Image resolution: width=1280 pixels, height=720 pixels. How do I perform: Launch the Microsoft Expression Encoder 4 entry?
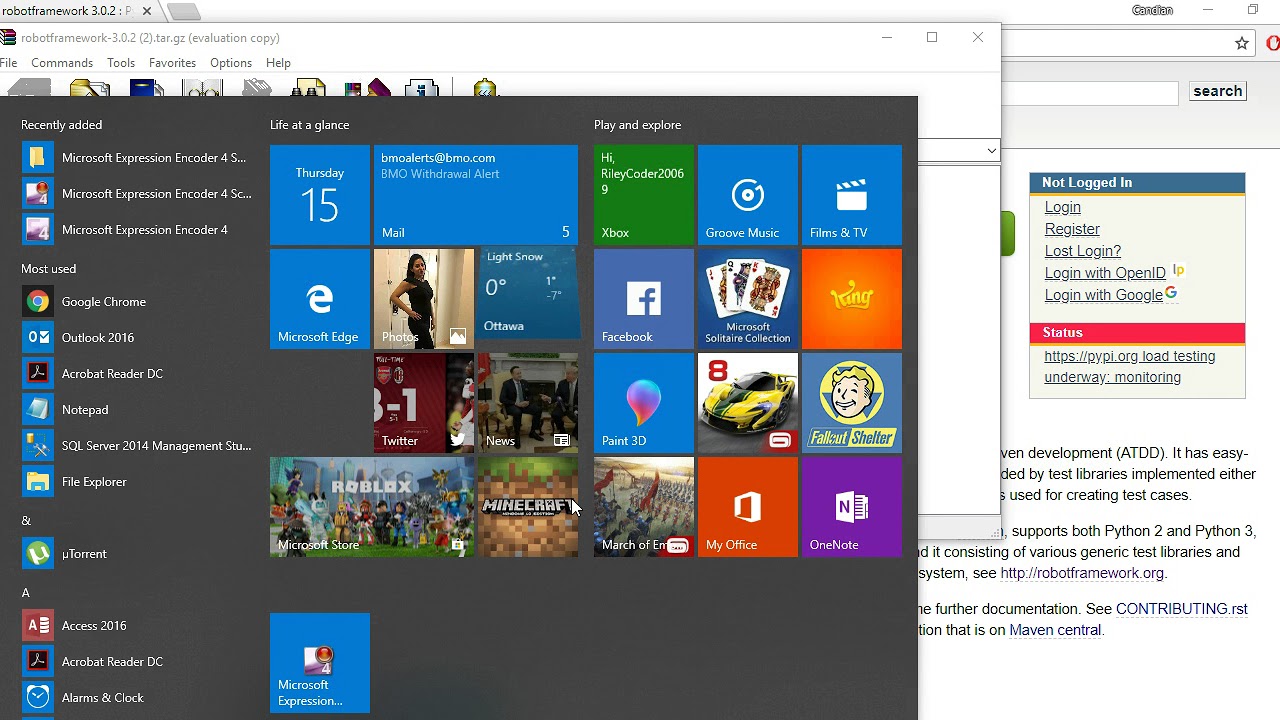(138, 230)
